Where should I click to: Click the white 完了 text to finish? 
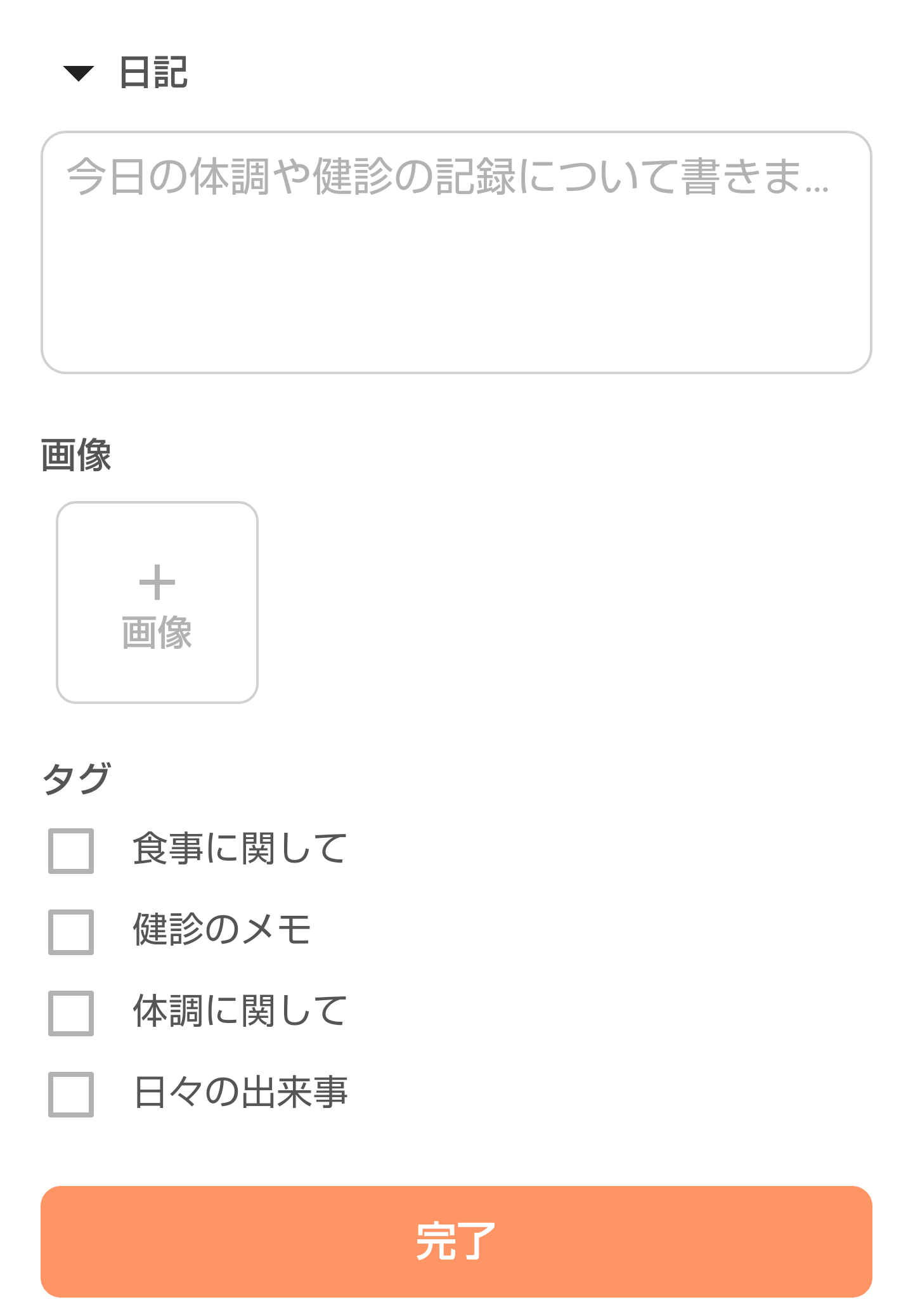pos(456,1241)
